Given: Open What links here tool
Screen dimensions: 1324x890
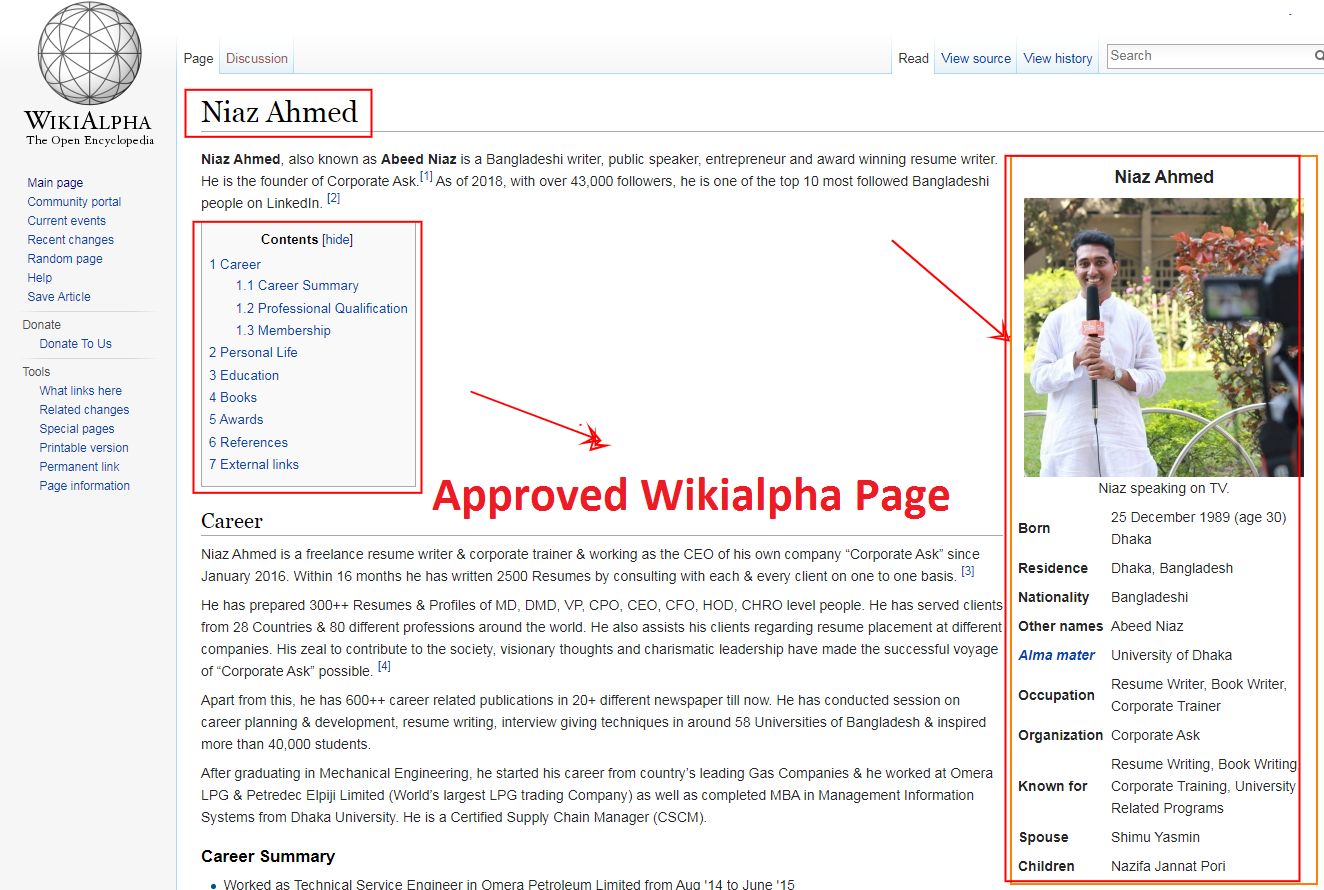Looking at the screenshot, I should (81, 391).
